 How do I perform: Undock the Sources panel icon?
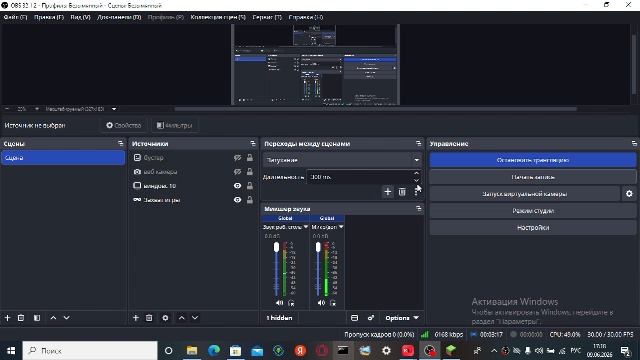tap(253, 143)
